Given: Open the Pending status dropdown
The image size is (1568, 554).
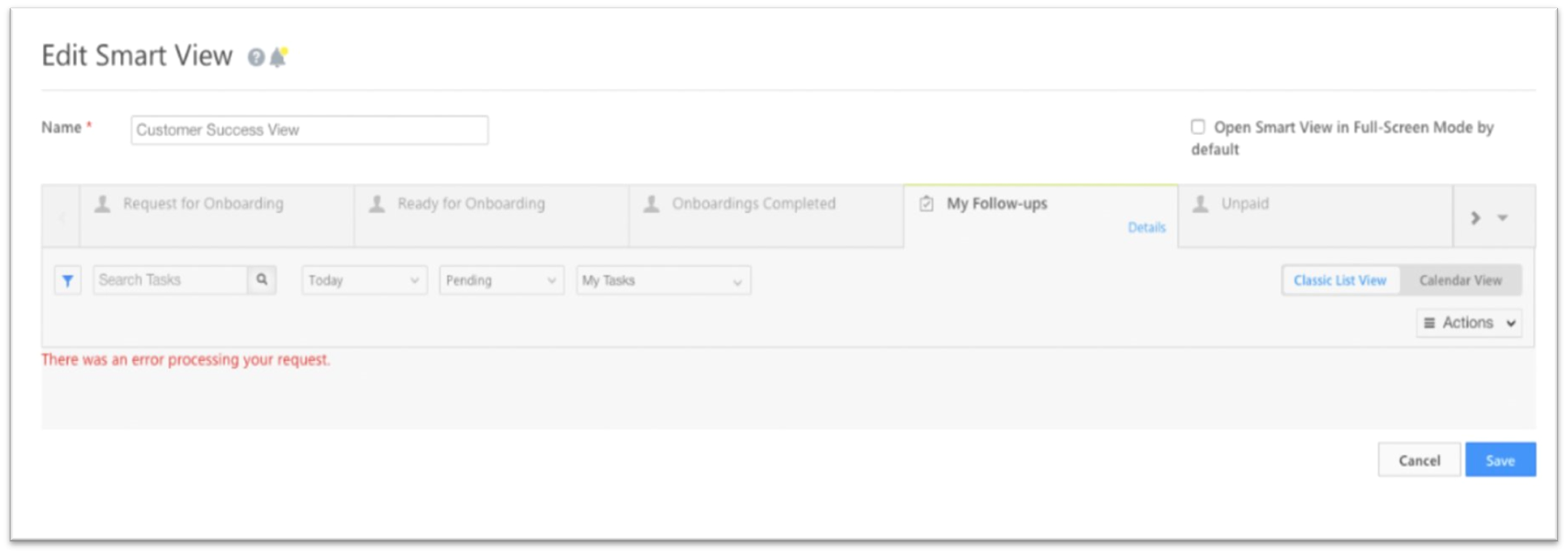Looking at the screenshot, I should [500, 280].
